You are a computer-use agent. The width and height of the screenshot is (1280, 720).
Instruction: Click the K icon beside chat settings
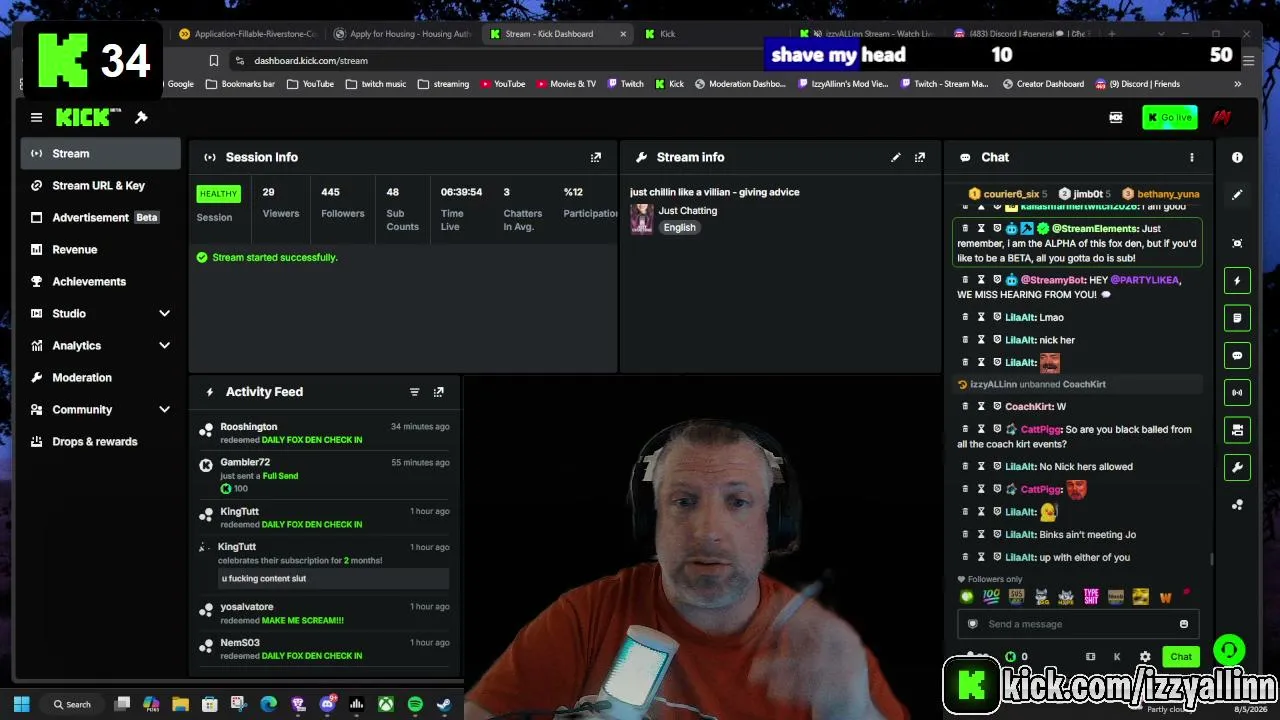(1117, 657)
